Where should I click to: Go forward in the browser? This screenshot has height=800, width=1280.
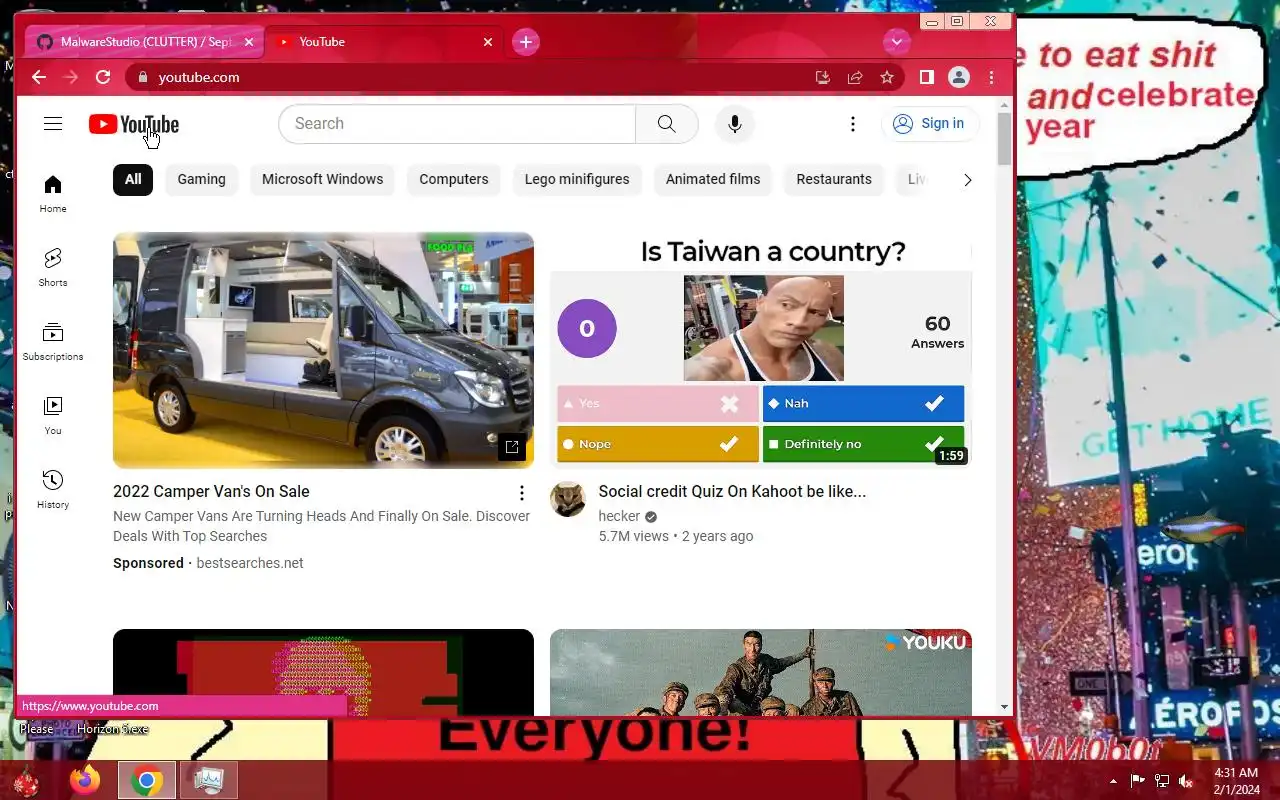click(x=71, y=77)
